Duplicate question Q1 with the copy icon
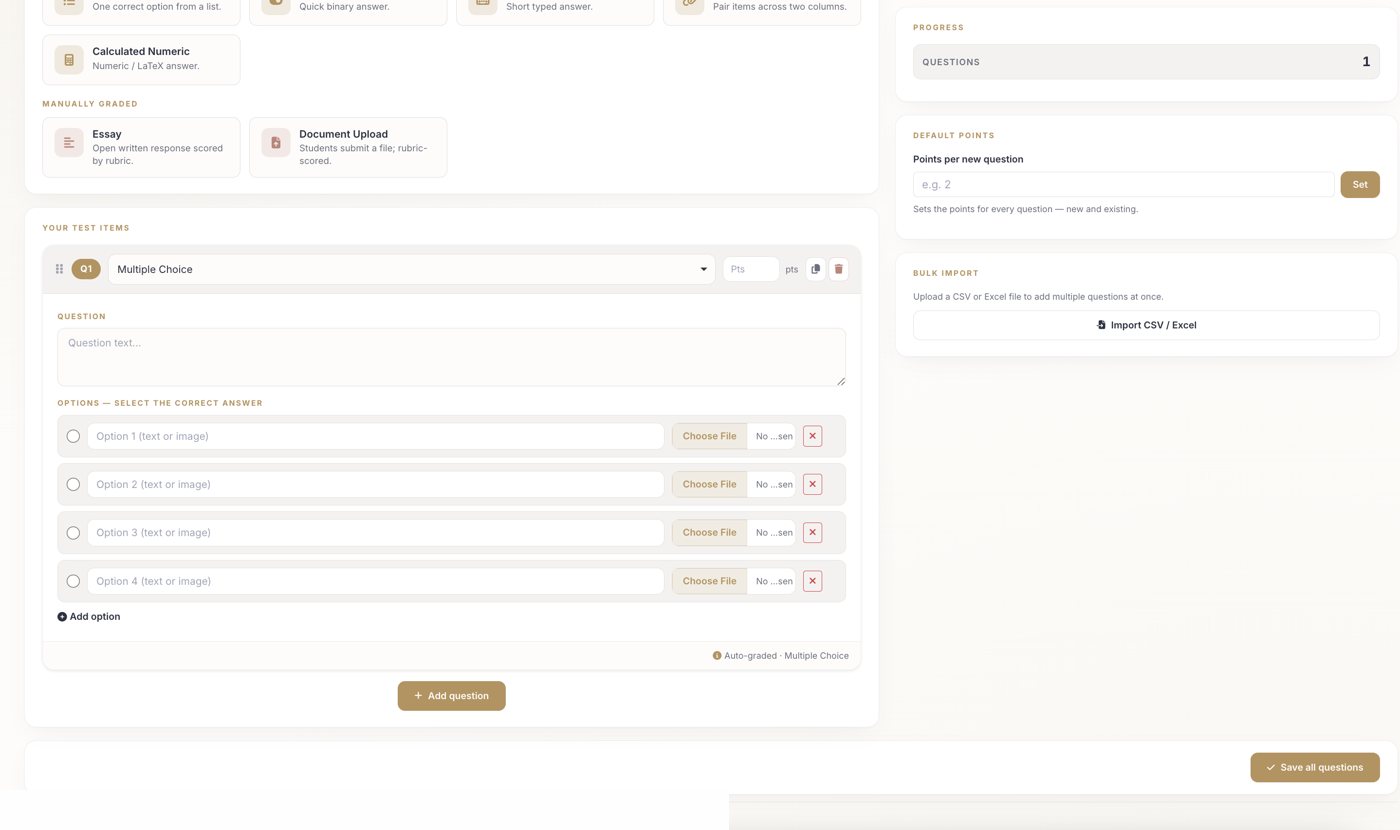The width and height of the screenshot is (1400, 830). coord(816,269)
